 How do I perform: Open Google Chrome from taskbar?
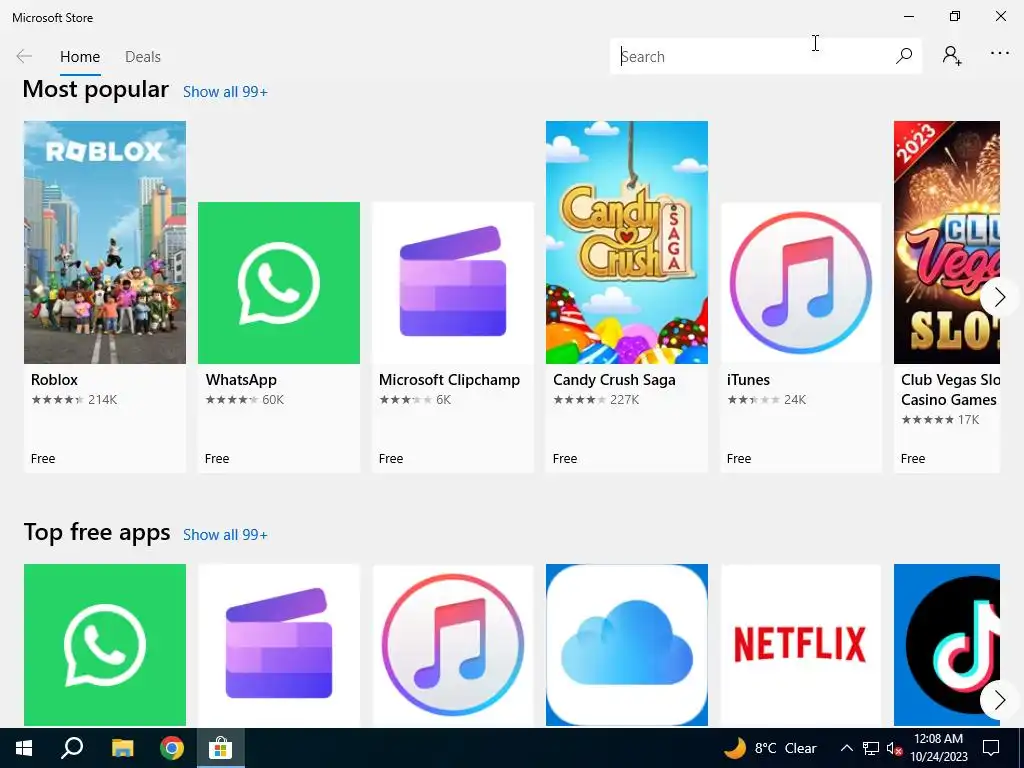[x=172, y=748]
